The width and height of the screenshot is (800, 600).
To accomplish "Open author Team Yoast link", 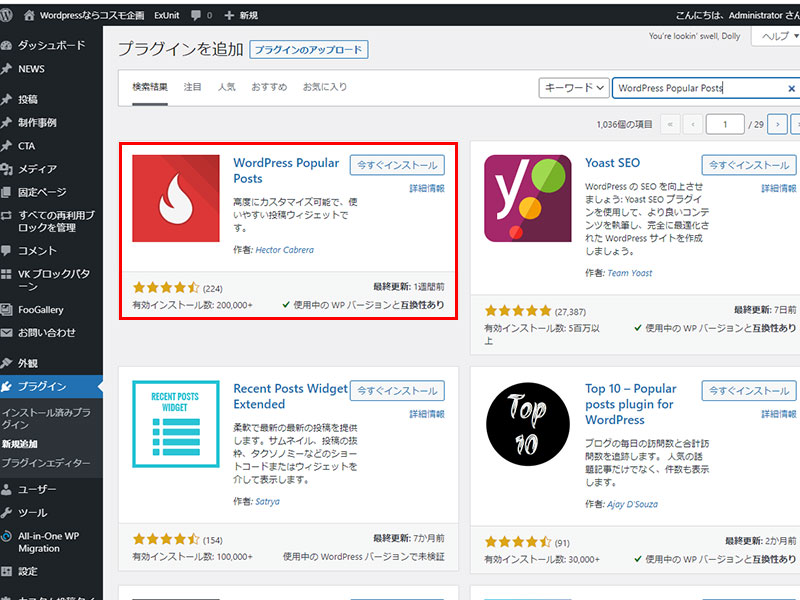I will tap(630, 273).
